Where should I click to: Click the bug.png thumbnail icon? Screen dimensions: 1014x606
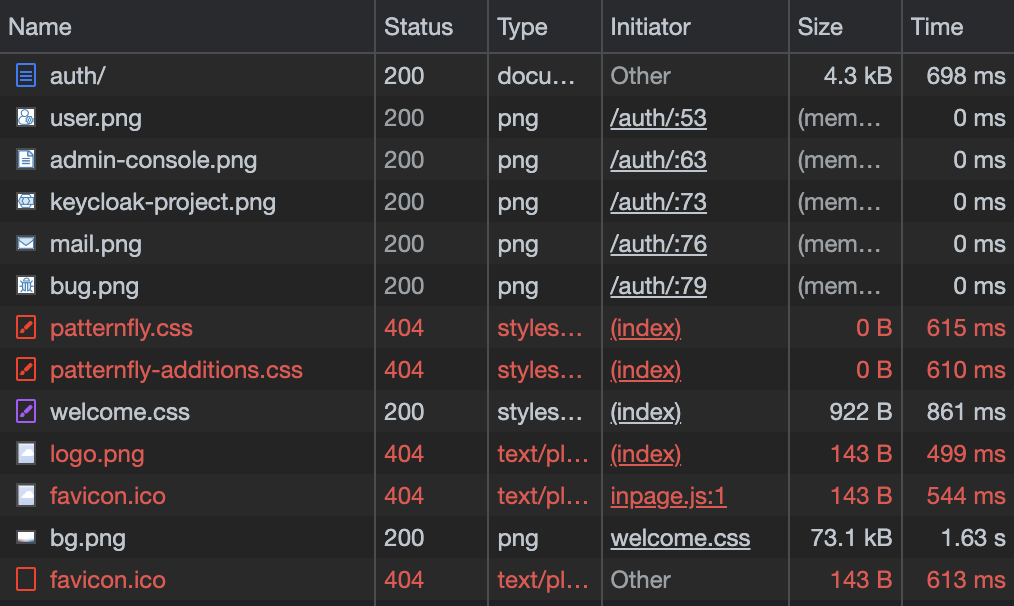(x=26, y=286)
